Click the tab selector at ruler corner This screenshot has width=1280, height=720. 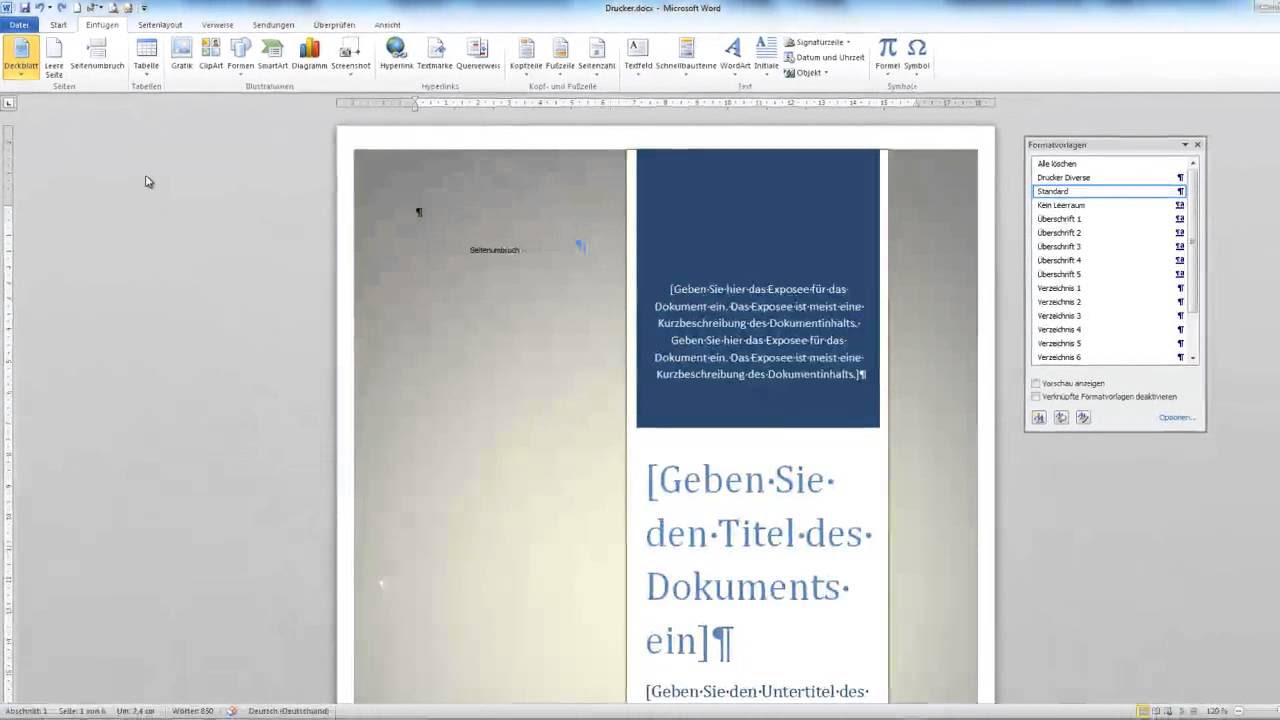click(8, 103)
